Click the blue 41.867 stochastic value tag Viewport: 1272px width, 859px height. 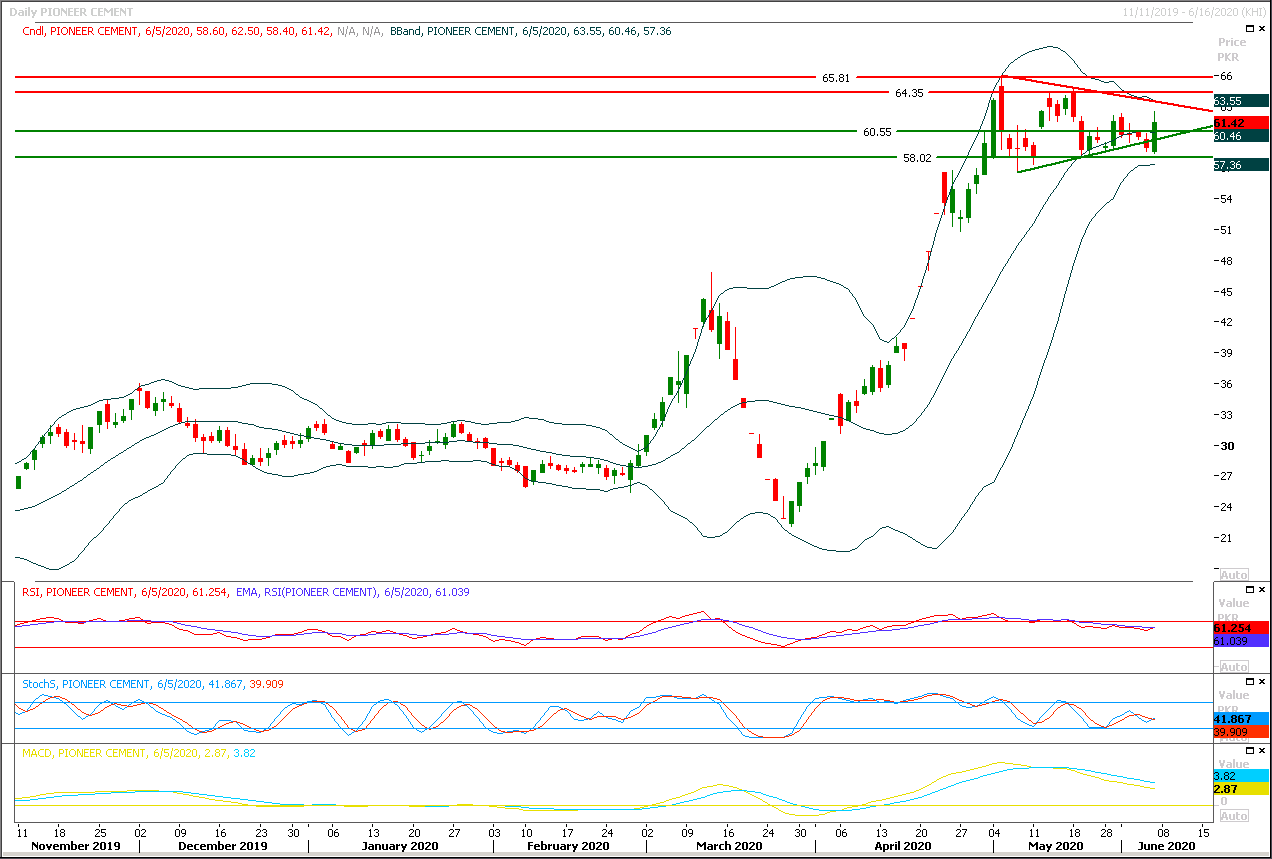[1241, 718]
